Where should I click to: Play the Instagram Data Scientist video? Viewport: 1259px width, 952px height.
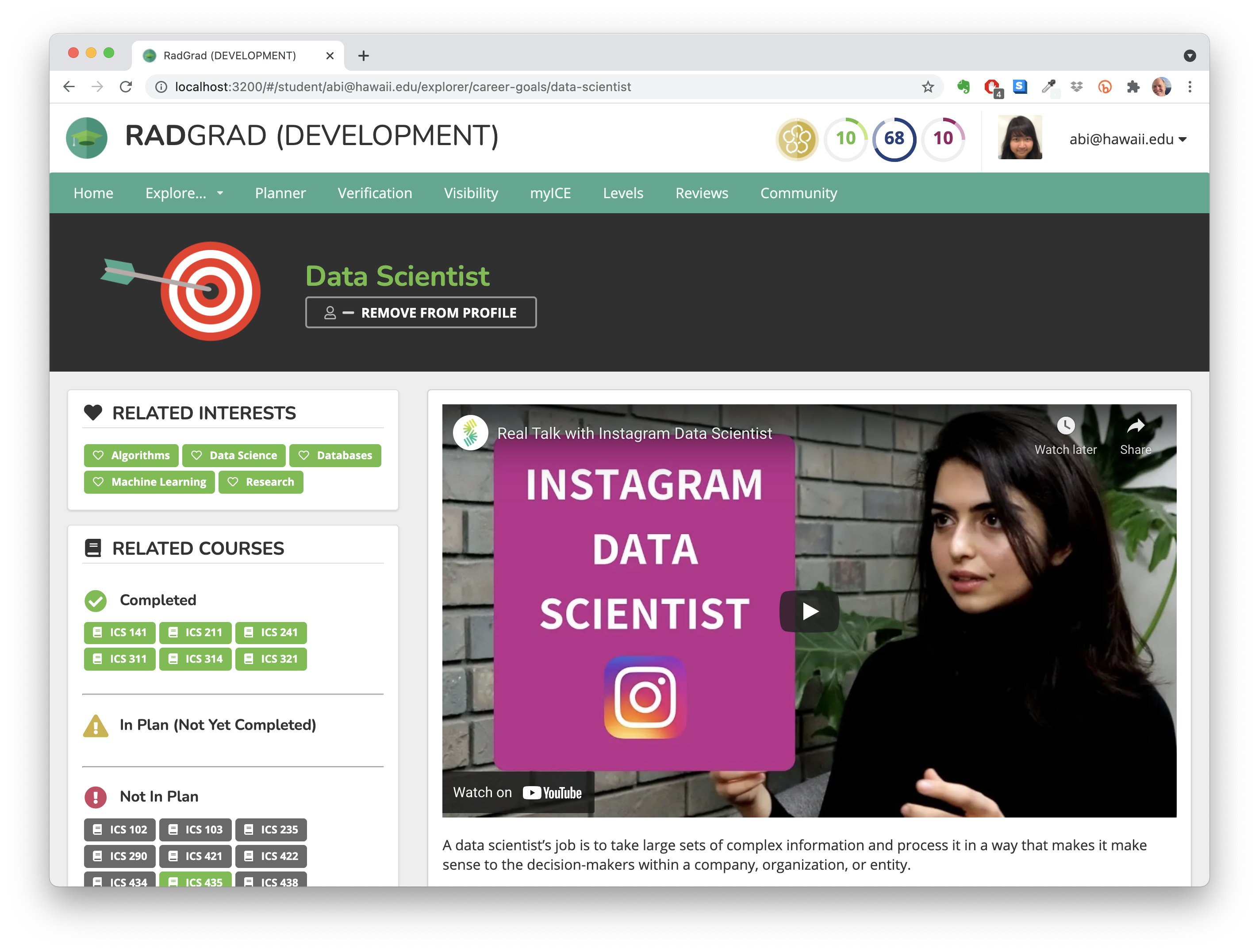point(810,611)
